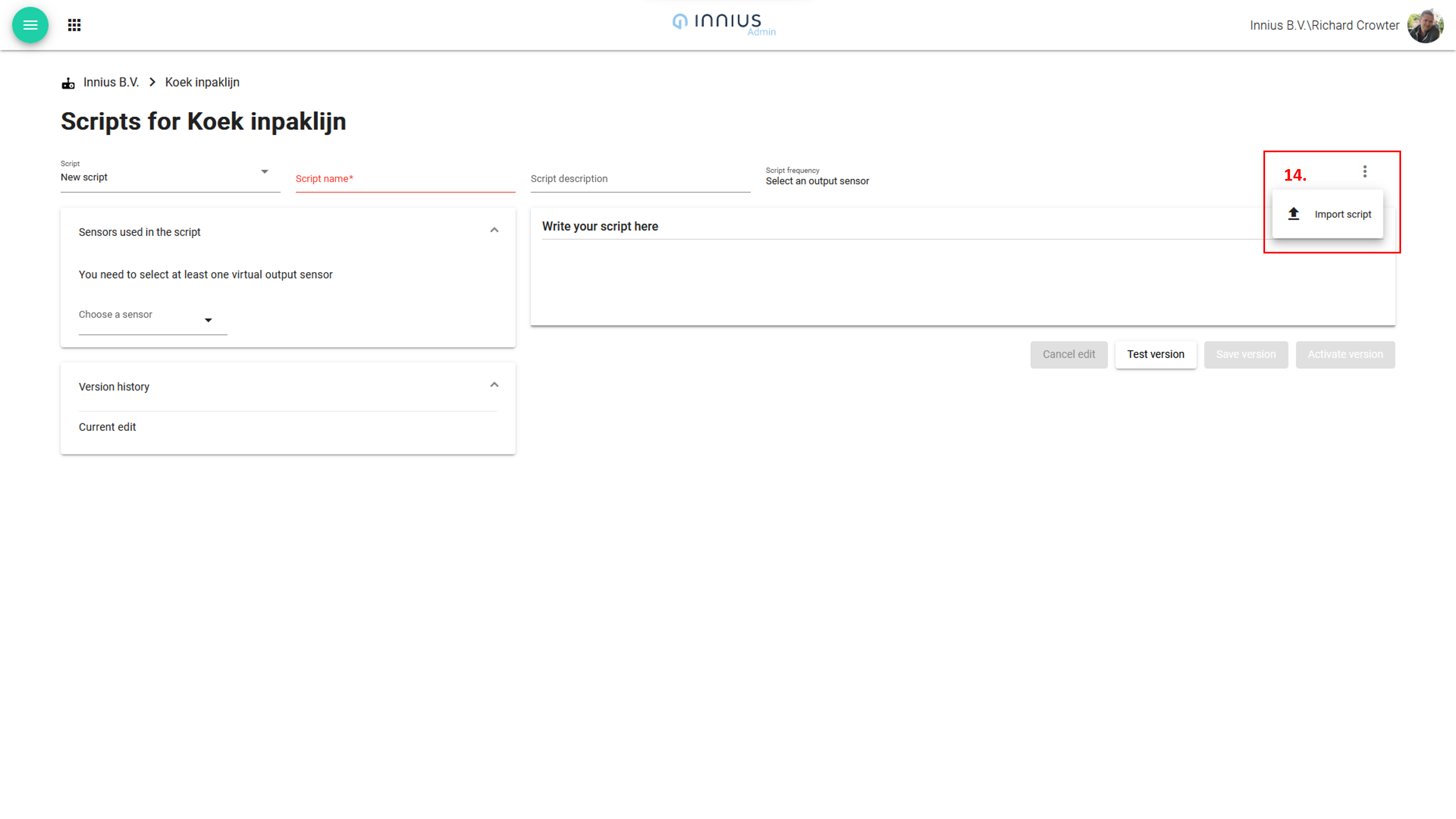Click the Cancel edit button
This screenshot has width=1456, height=819.
click(1068, 354)
